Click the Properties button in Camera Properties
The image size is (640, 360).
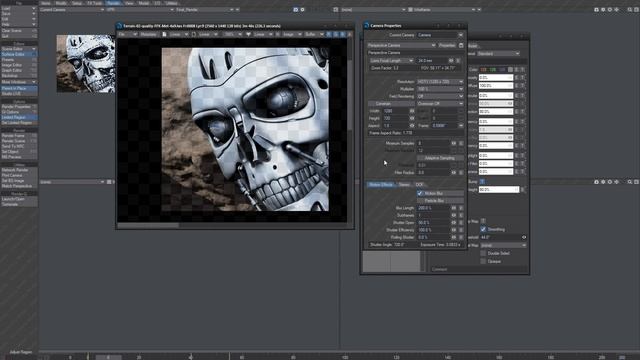tap(447, 45)
